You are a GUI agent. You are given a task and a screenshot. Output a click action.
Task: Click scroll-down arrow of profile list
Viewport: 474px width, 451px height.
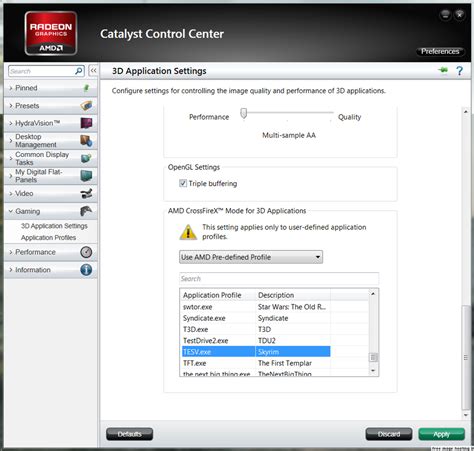373,371
